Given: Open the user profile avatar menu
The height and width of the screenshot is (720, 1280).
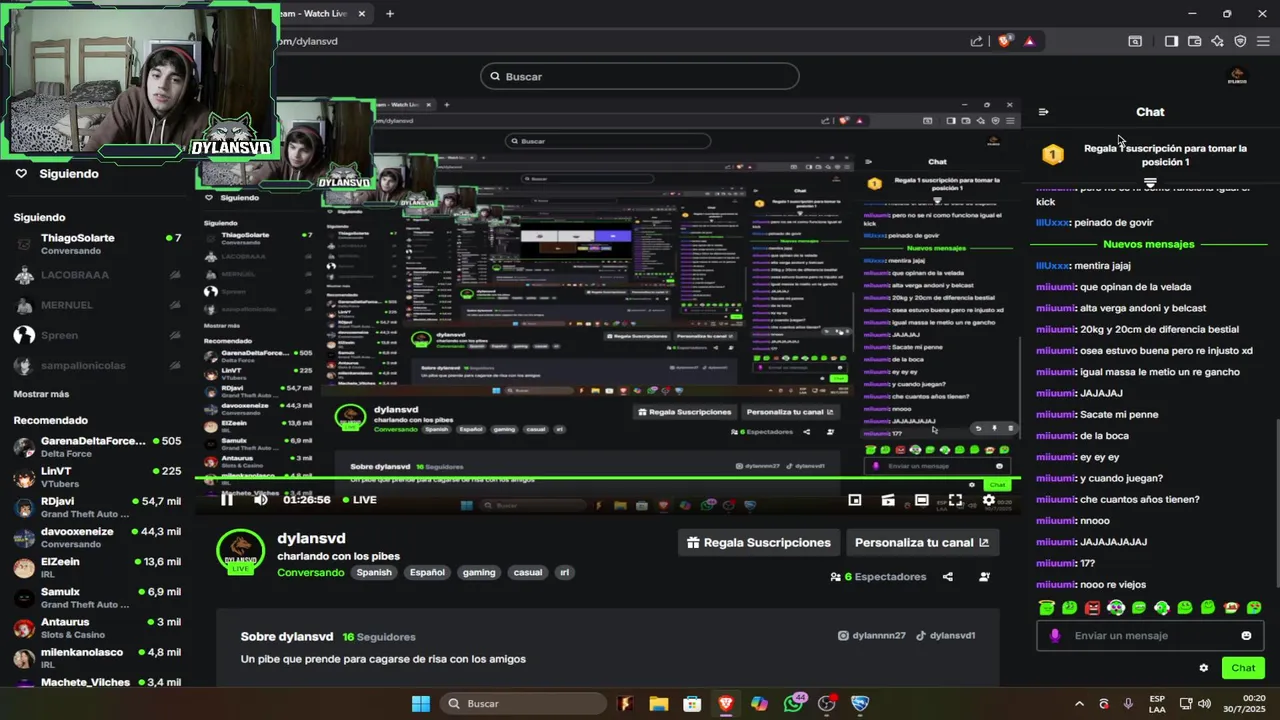Looking at the screenshot, I should coord(1237,77).
